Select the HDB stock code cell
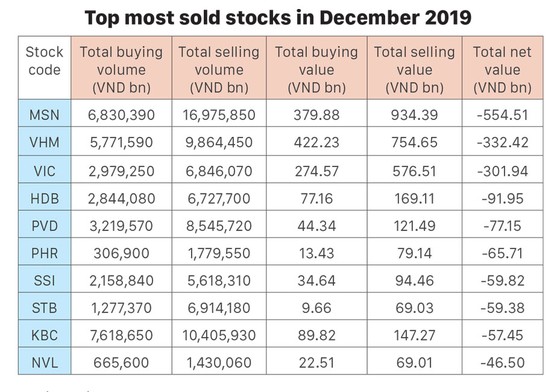560x392 pixels. (45, 197)
